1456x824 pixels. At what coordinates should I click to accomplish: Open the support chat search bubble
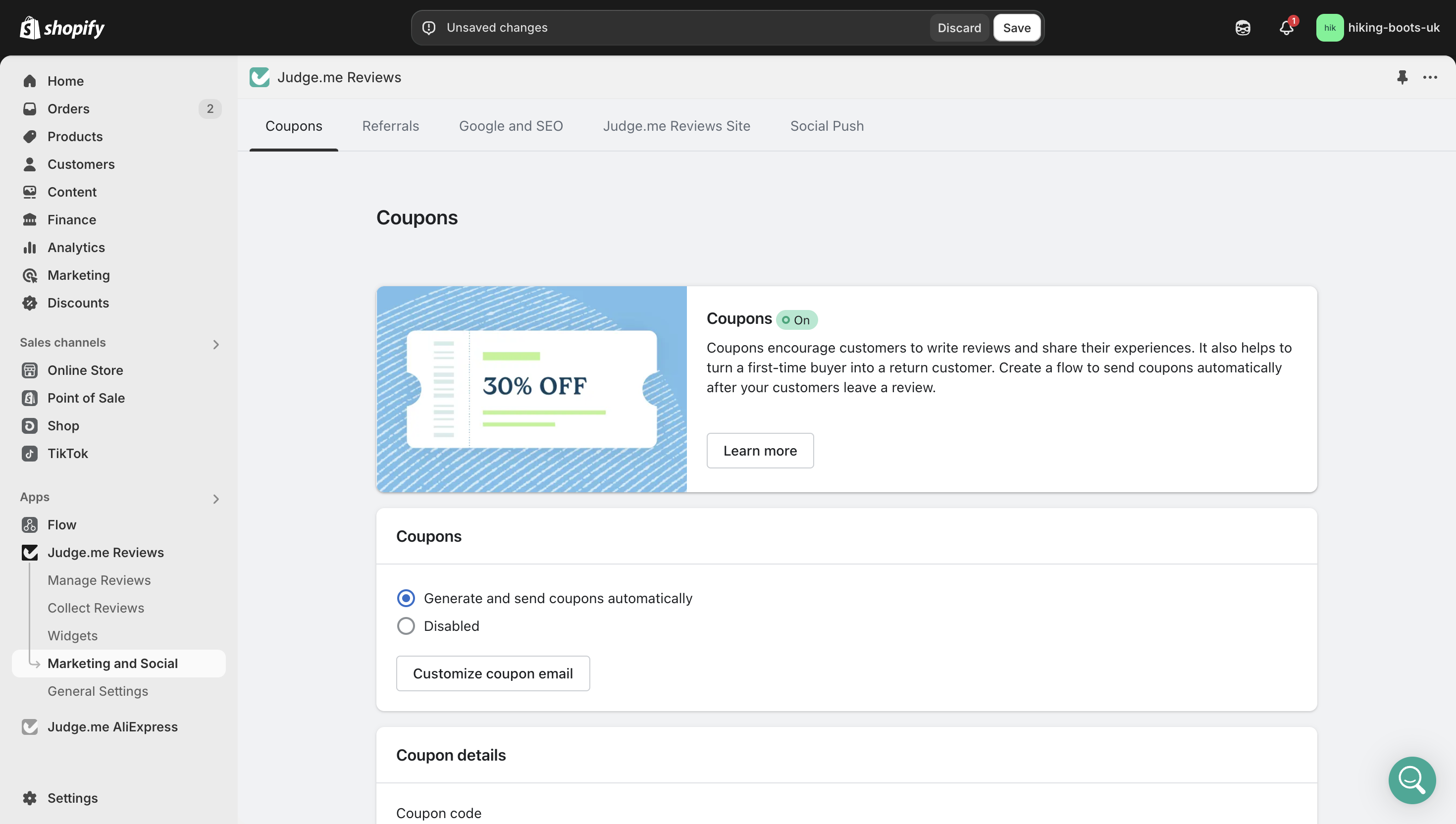[x=1411, y=780]
